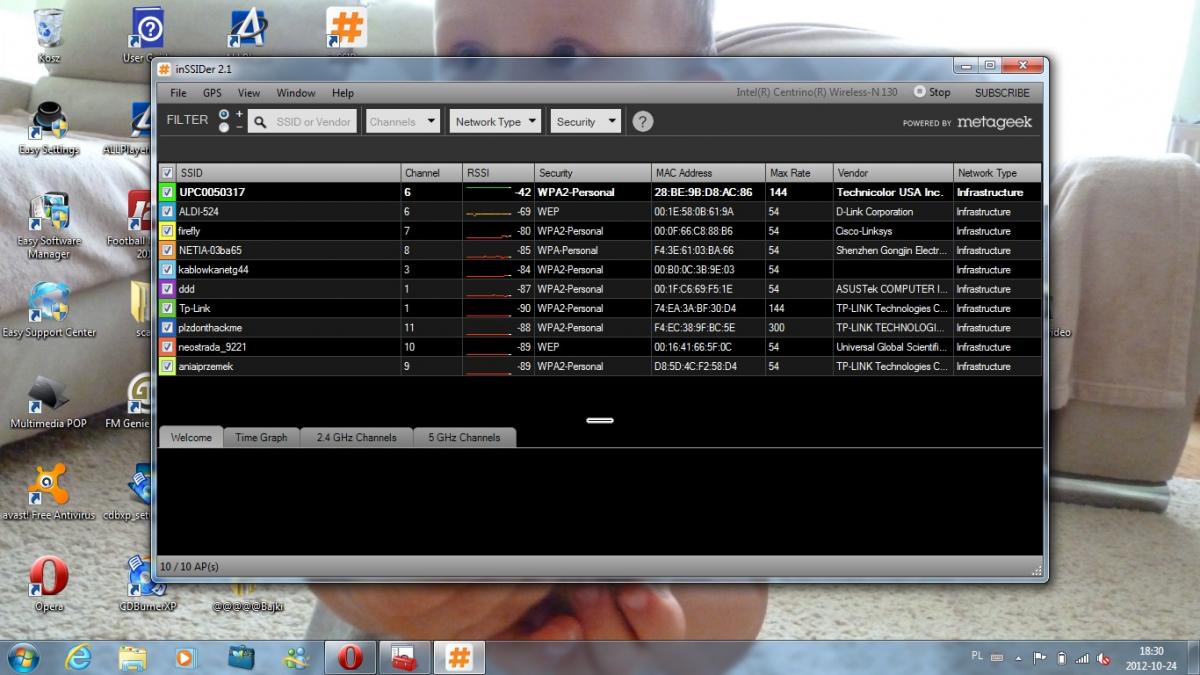Switch to the Time Graph tab
This screenshot has width=1200, height=675.
click(x=261, y=437)
